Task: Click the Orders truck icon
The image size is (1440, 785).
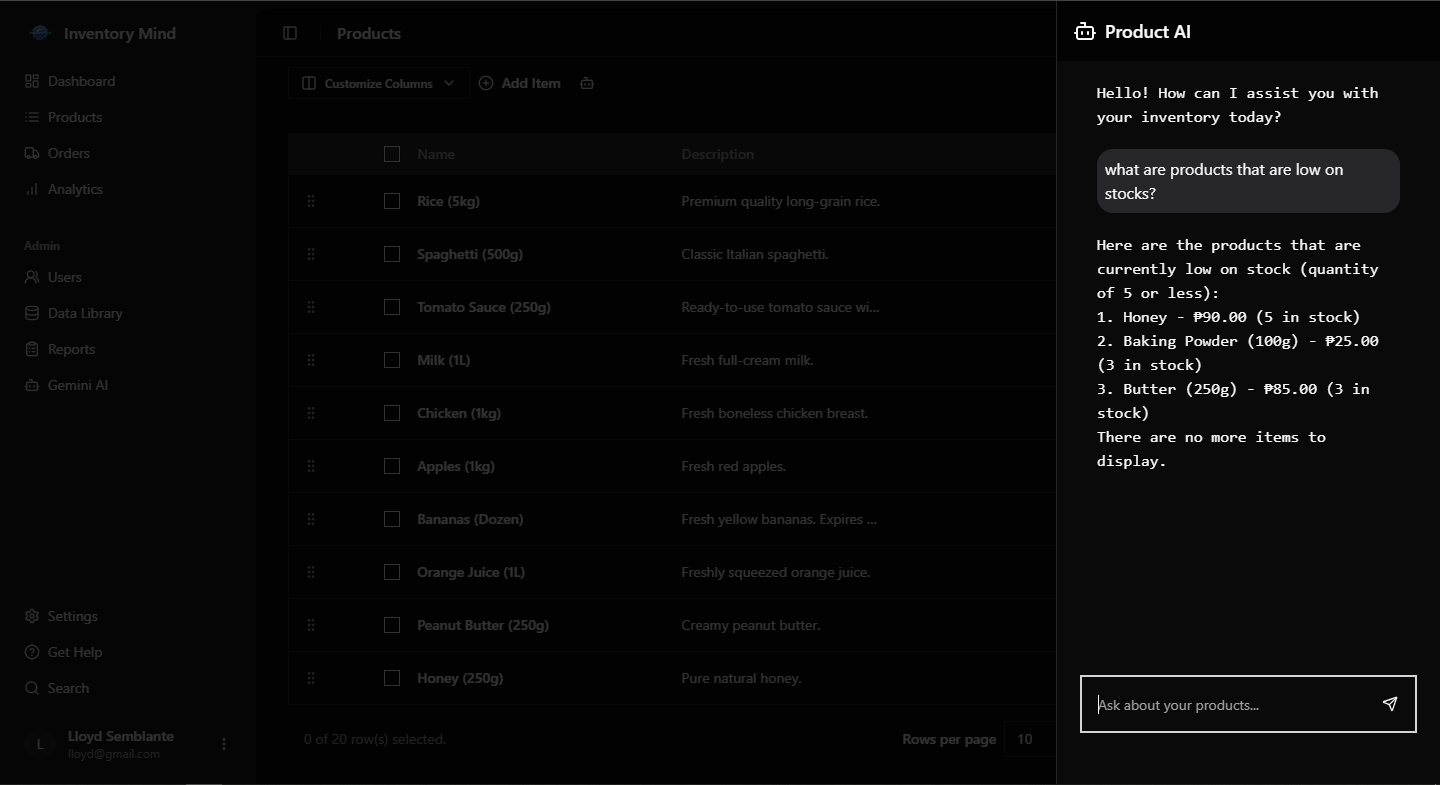Action: (x=32, y=153)
